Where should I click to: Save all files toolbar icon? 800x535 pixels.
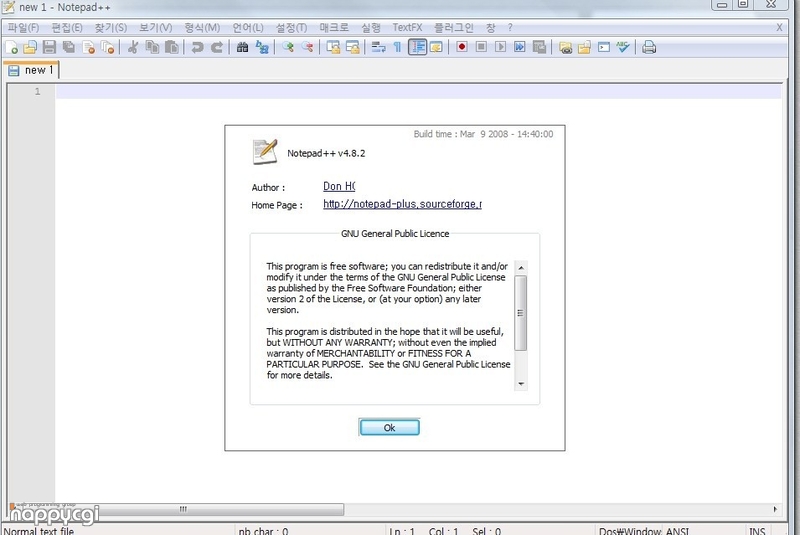(x=68, y=47)
